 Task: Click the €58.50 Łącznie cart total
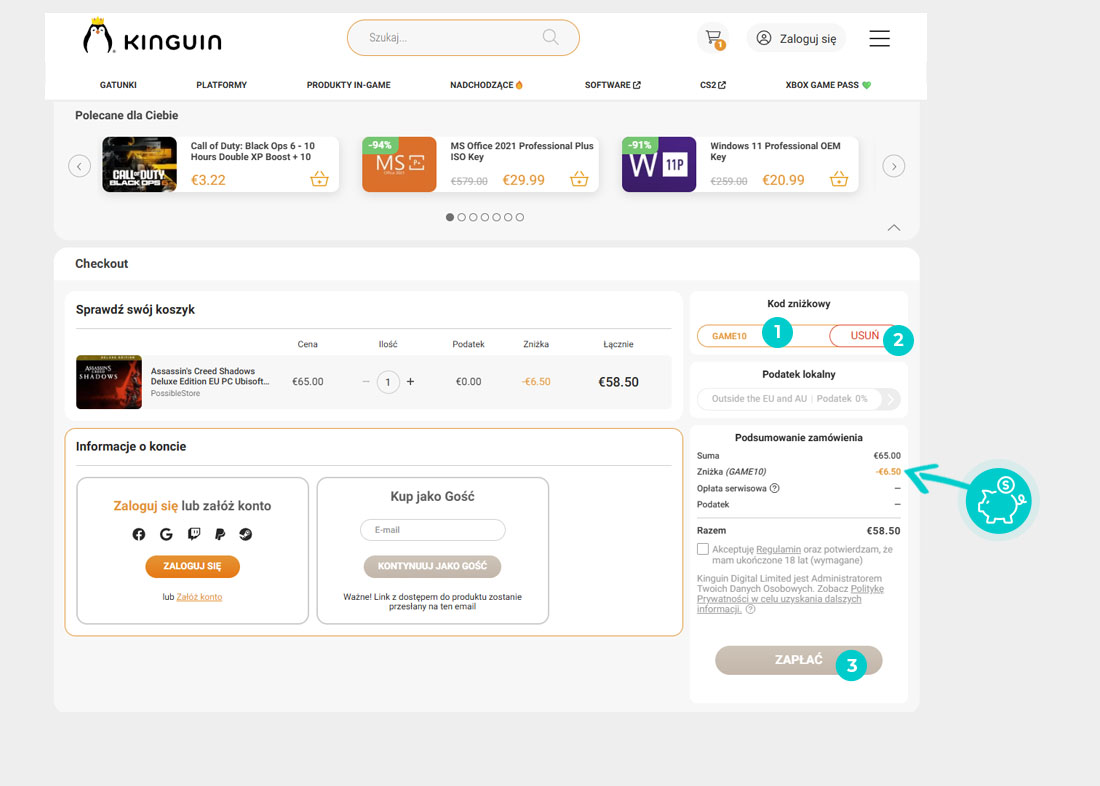coord(618,382)
